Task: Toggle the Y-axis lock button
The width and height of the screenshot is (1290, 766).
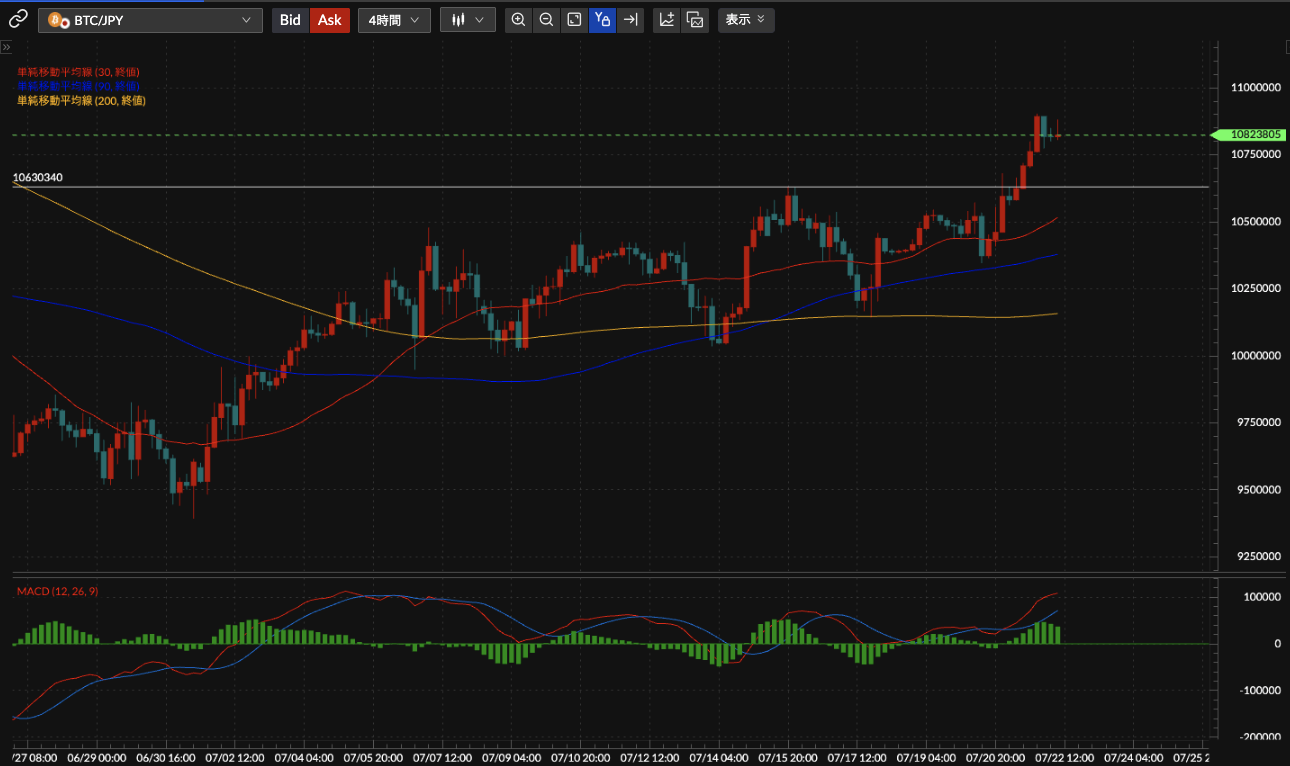Action: (602, 20)
